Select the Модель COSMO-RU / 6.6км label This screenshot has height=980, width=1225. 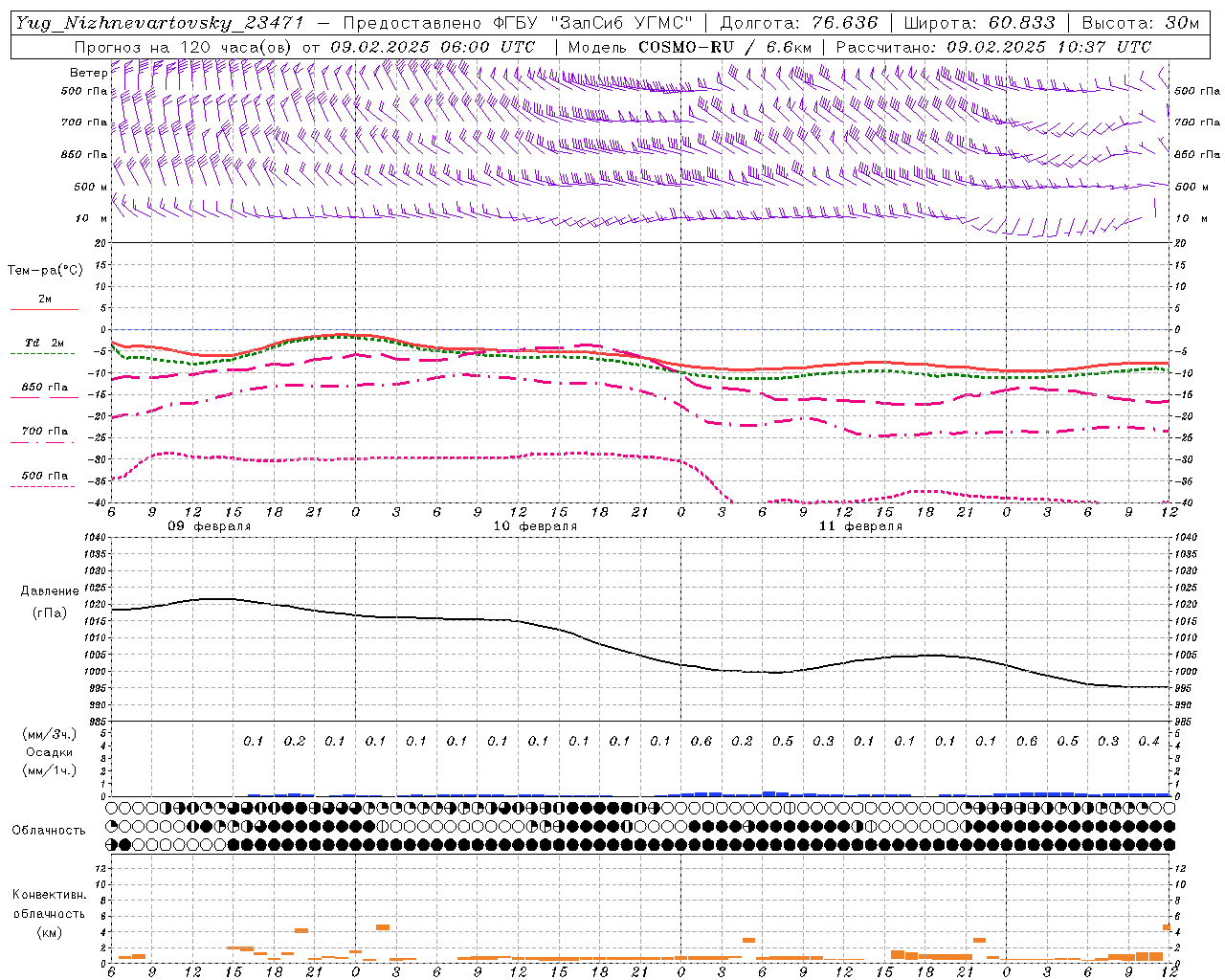coord(690,47)
